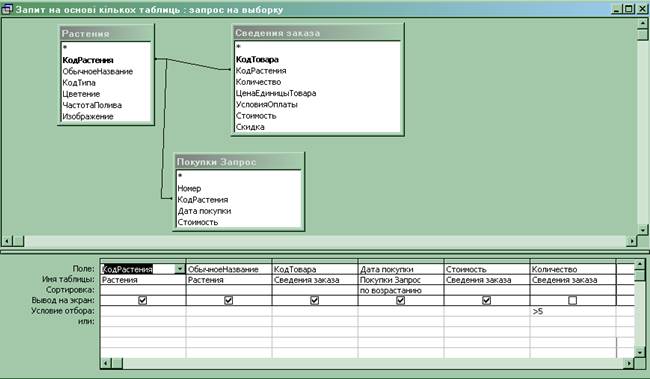This screenshot has height=379, width=650.
Task: Select Стоимость in Сведения заказа table list
Action: [256, 116]
